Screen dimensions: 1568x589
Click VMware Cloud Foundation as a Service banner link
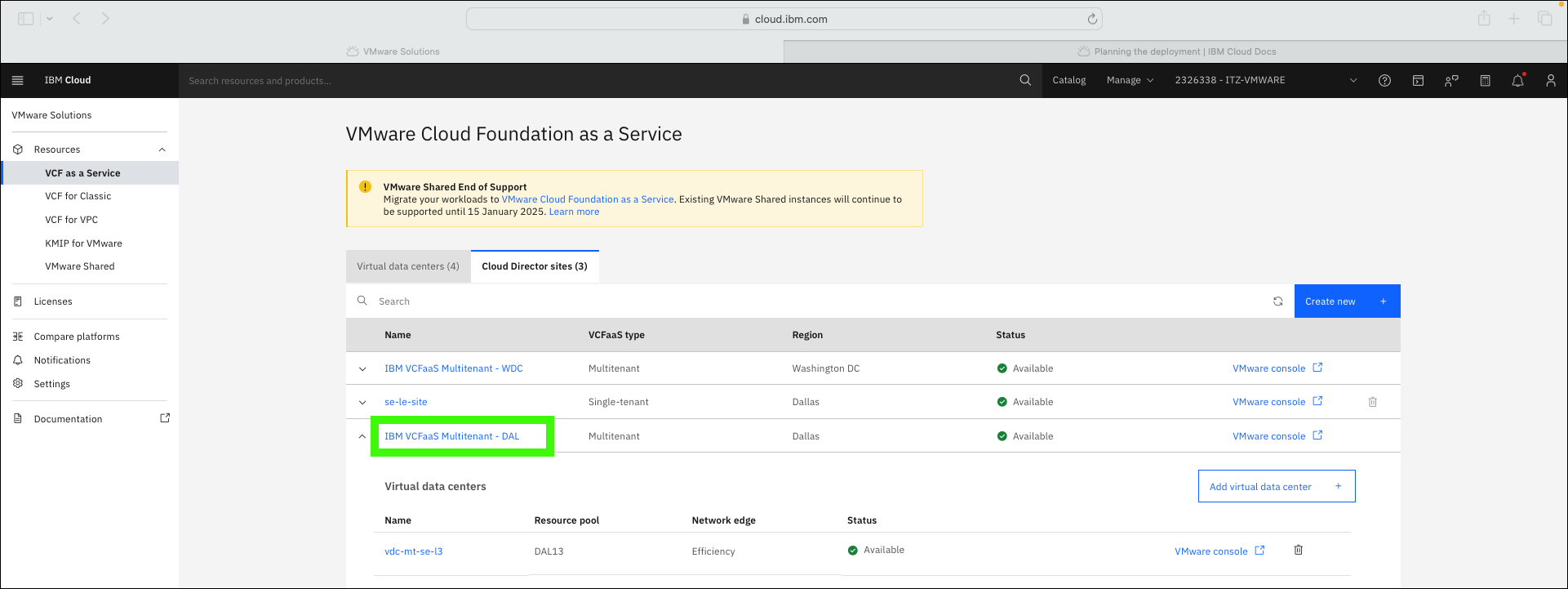pos(588,199)
